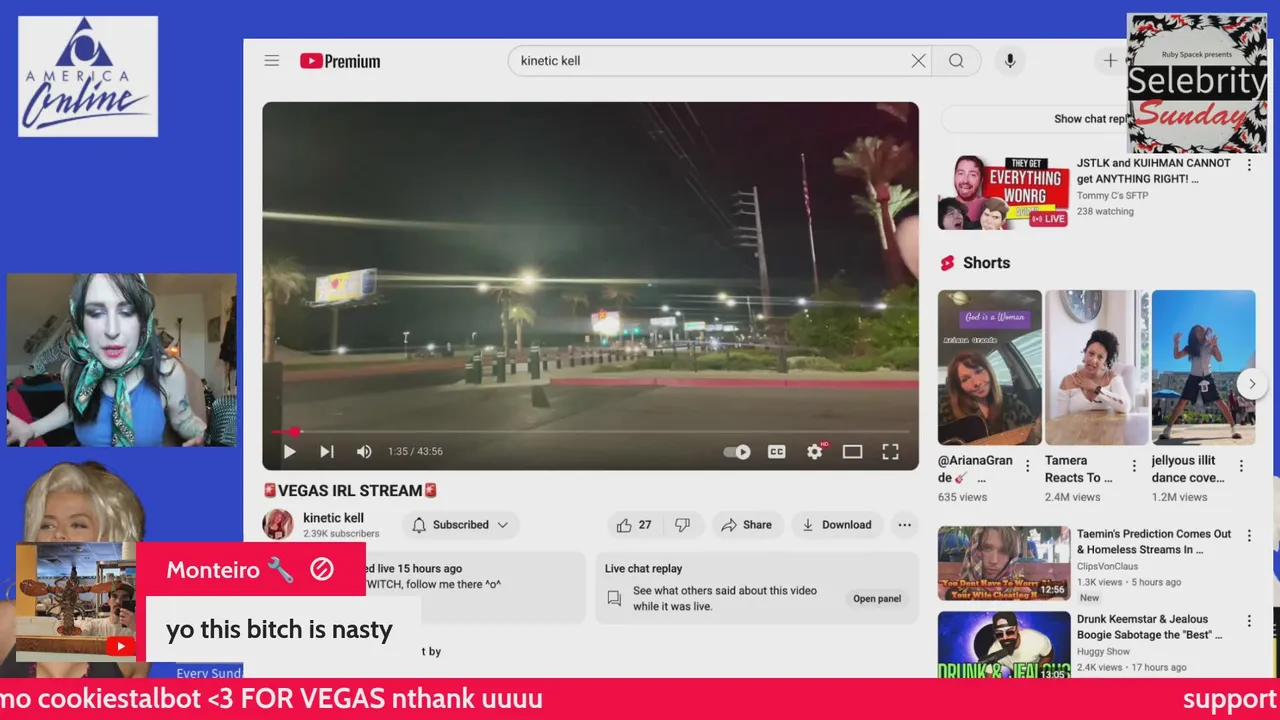The width and height of the screenshot is (1280, 720).
Task: Open options for Taemin's Prediction video
Action: (x=1248, y=536)
